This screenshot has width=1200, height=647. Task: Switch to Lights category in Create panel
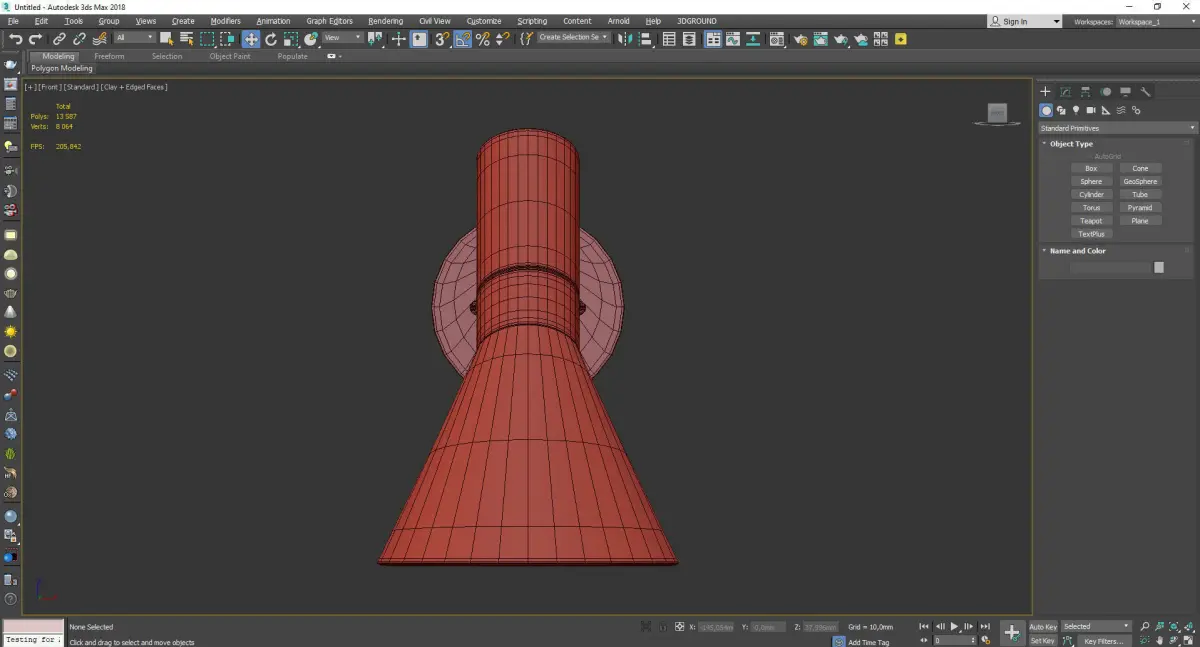[x=1076, y=110]
